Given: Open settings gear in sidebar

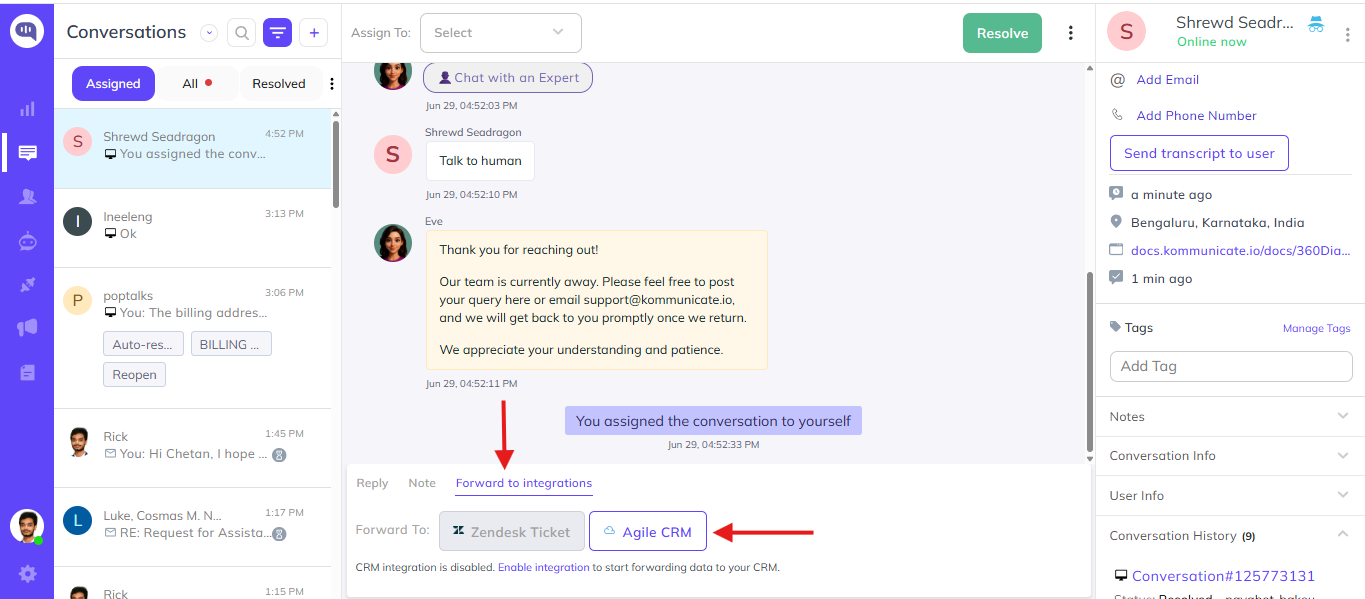Looking at the screenshot, I should [27, 574].
